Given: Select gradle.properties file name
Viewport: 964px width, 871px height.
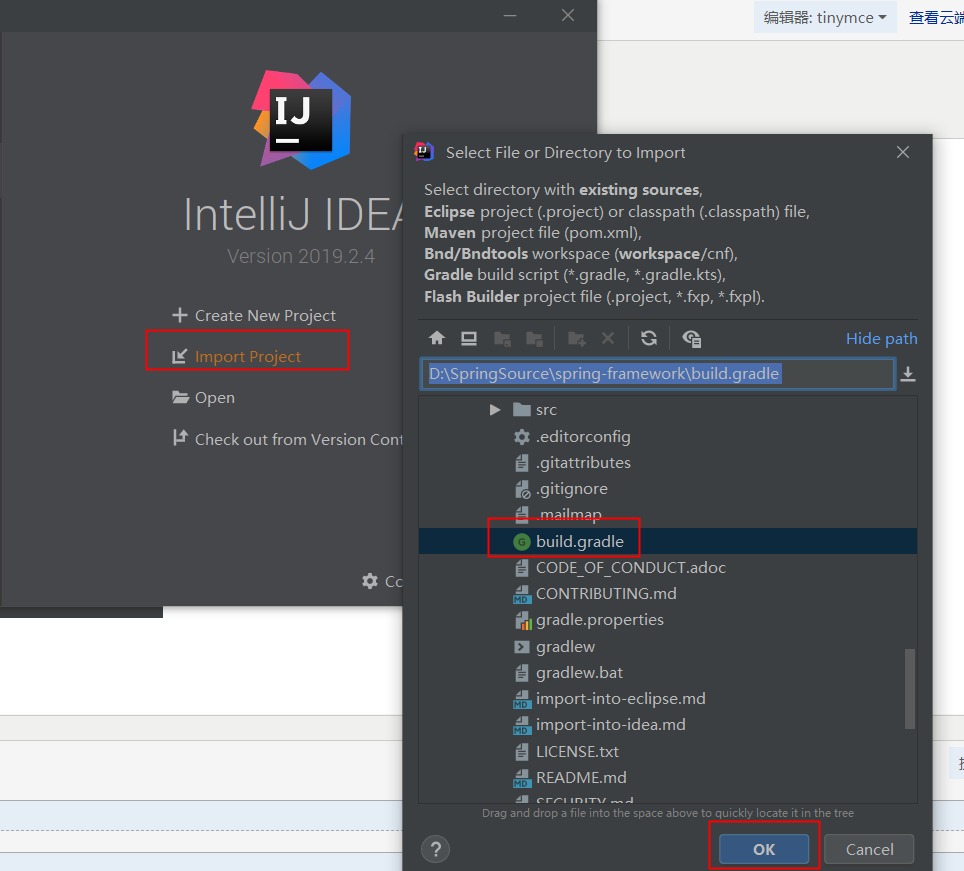Looking at the screenshot, I should pos(599,620).
